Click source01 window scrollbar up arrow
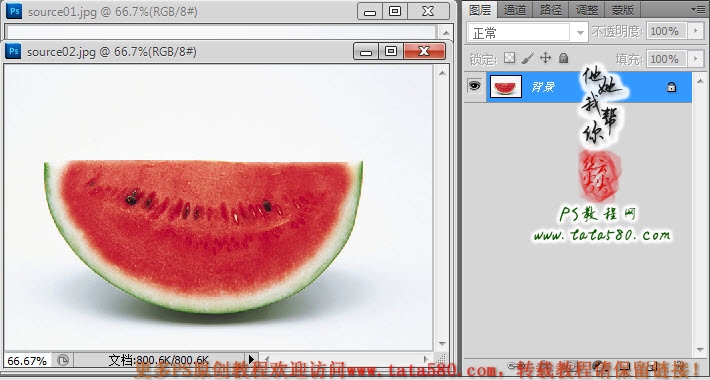The image size is (710, 380). 446,33
